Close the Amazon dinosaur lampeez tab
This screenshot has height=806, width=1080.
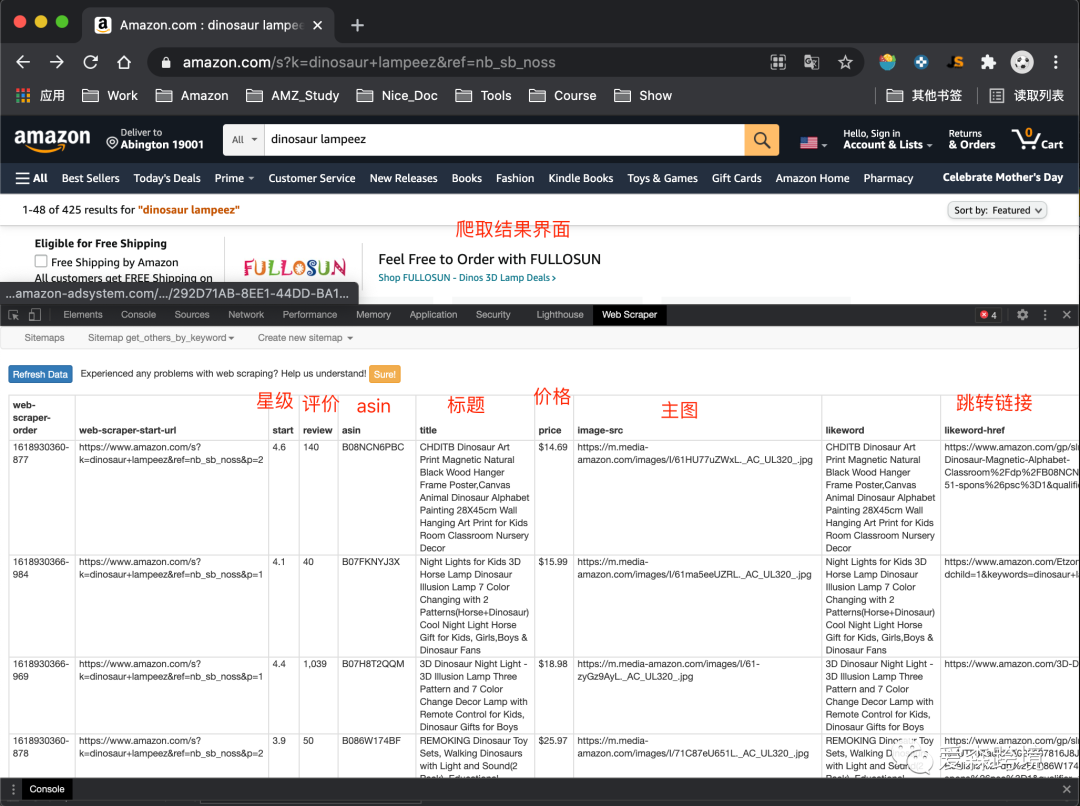point(318,25)
